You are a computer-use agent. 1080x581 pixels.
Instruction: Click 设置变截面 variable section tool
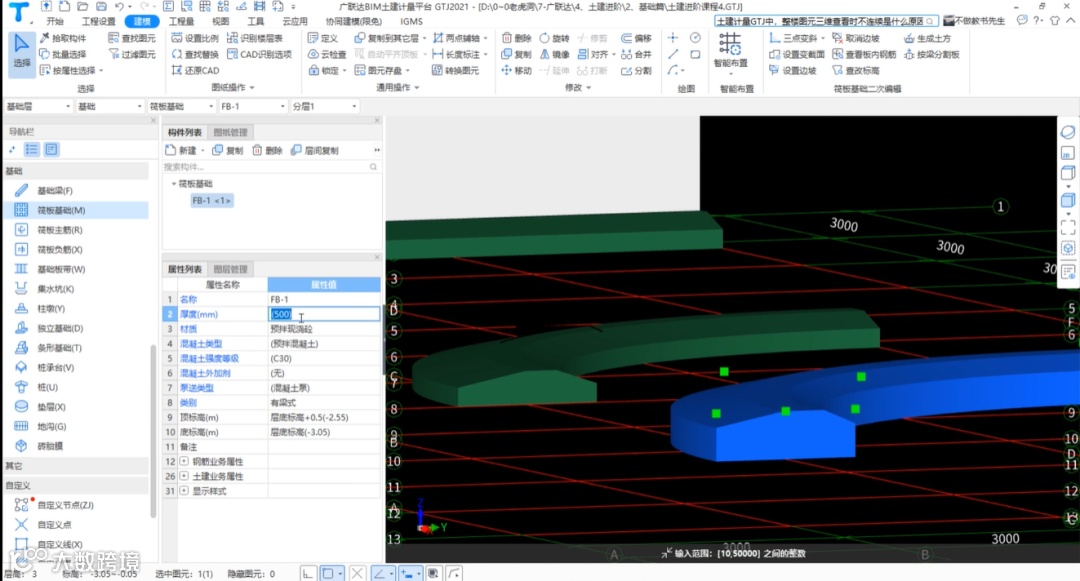(796, 54)
